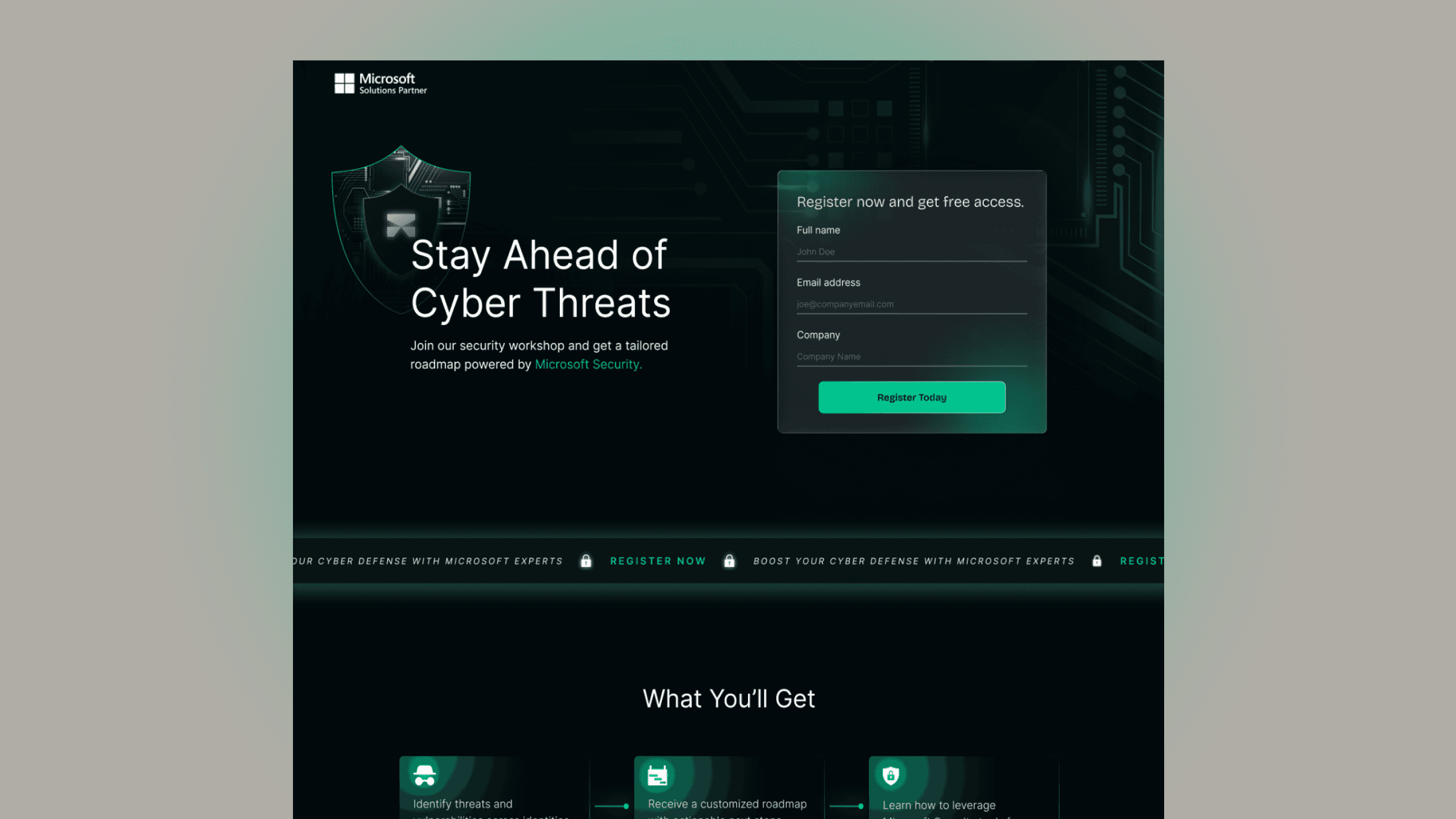The height and width of the screenshot is (819, 1456).
Task: Click the lock icon before REGISTER NOW
Action: 586,560
